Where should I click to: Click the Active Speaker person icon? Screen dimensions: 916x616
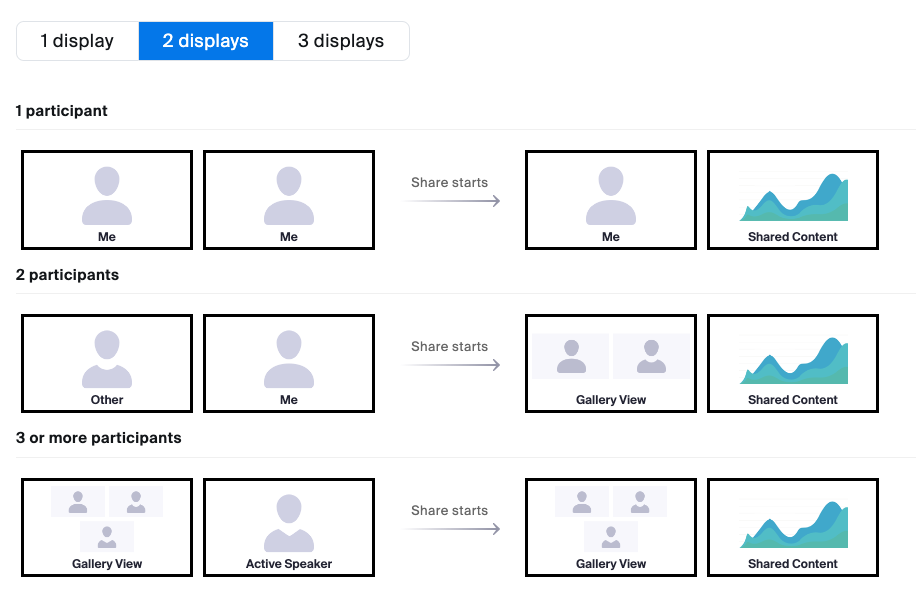pos(288,520)
